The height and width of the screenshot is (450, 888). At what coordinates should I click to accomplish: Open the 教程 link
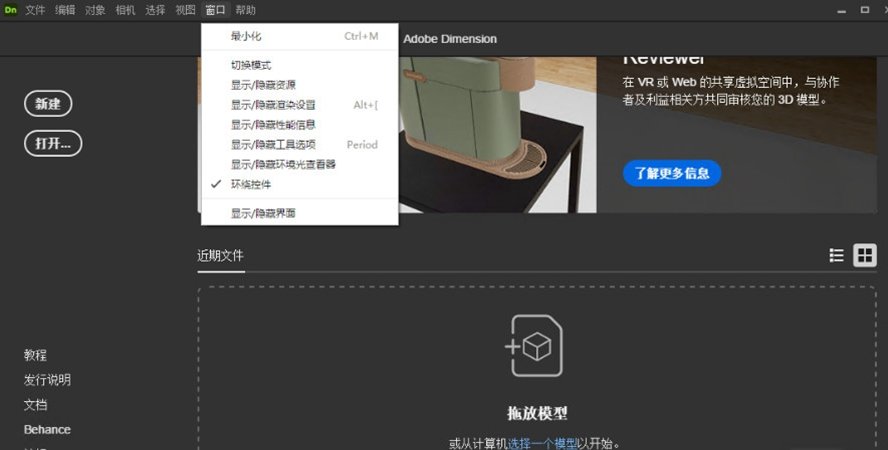point(35,355)
